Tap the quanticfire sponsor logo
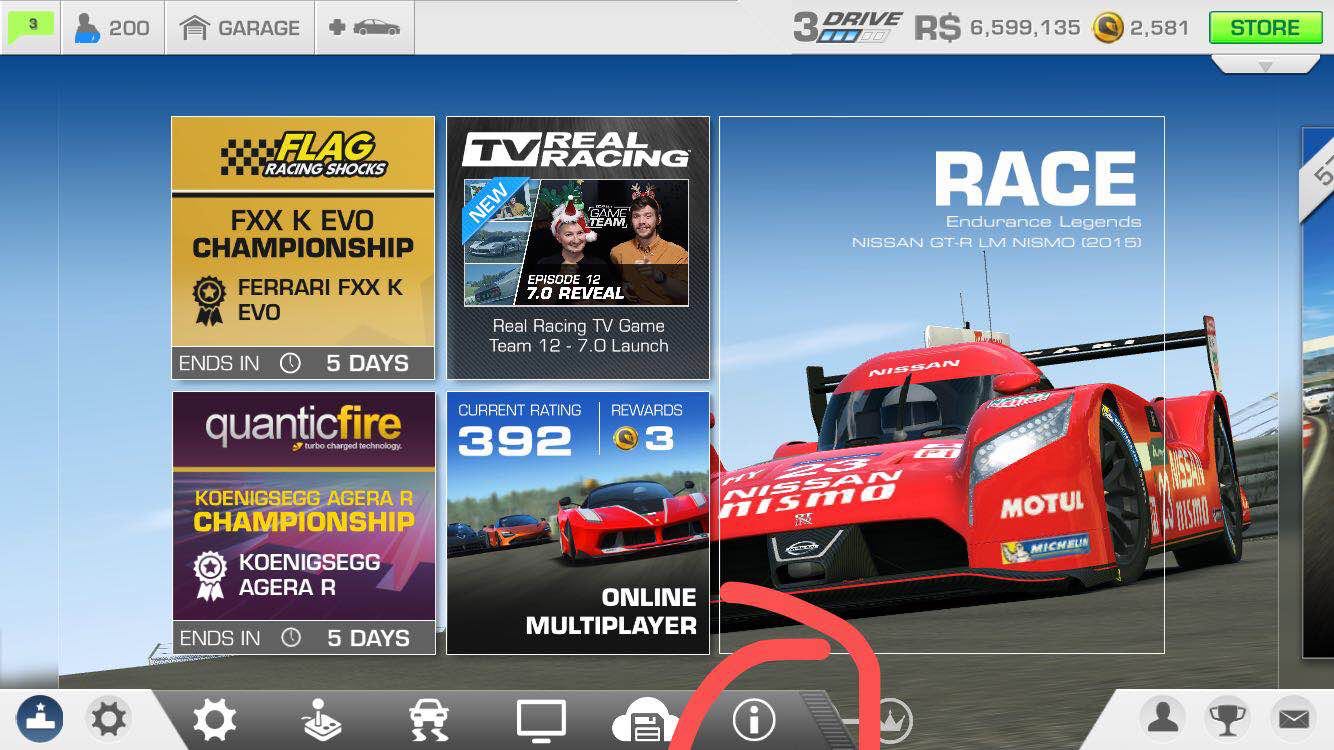 [x=303, y=427]
